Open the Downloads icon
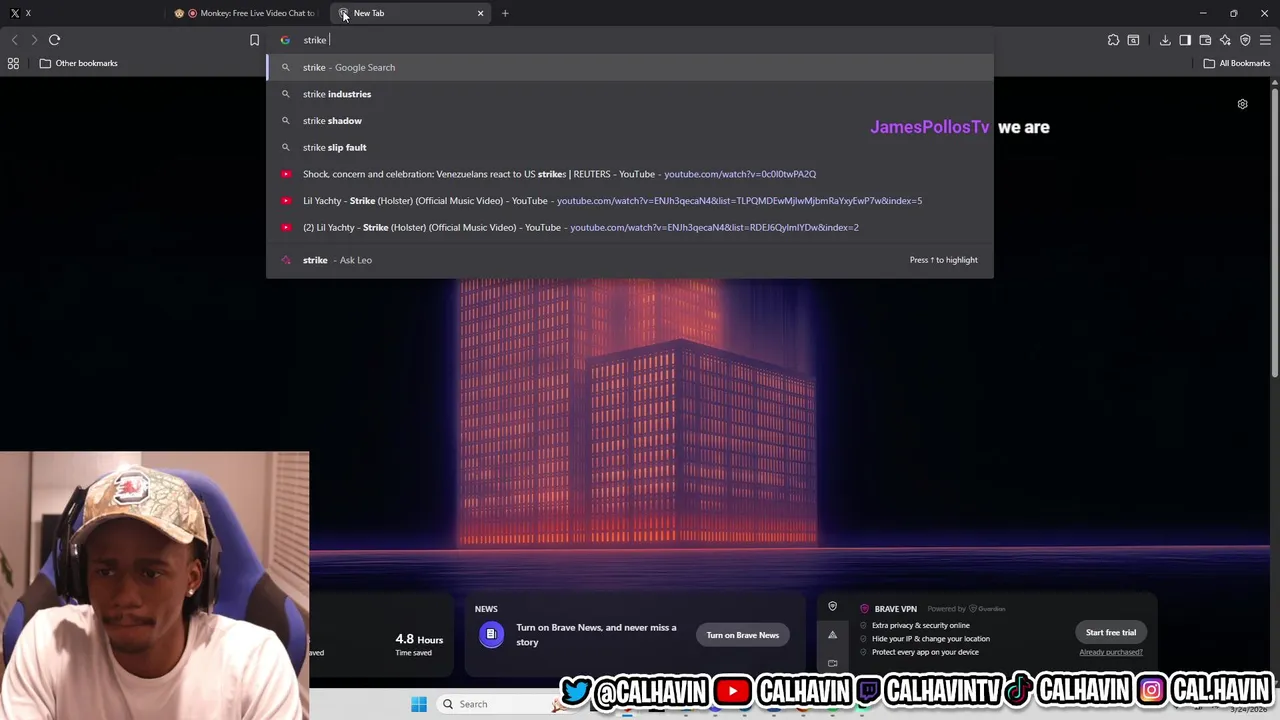The height and width of the screenshot is (720, 1280). point(1165,40)
